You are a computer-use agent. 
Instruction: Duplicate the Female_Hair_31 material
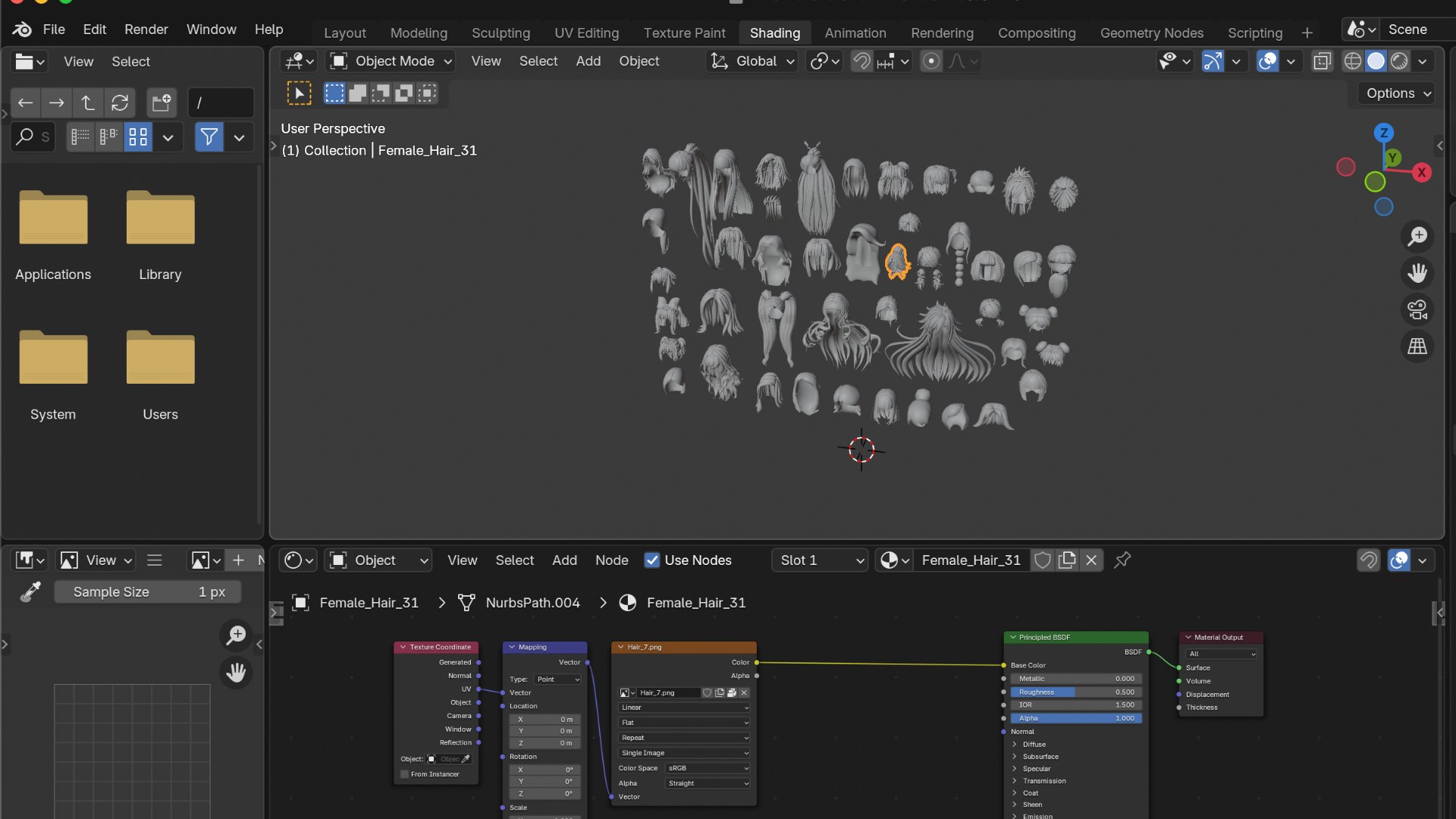click(1067, 560)
